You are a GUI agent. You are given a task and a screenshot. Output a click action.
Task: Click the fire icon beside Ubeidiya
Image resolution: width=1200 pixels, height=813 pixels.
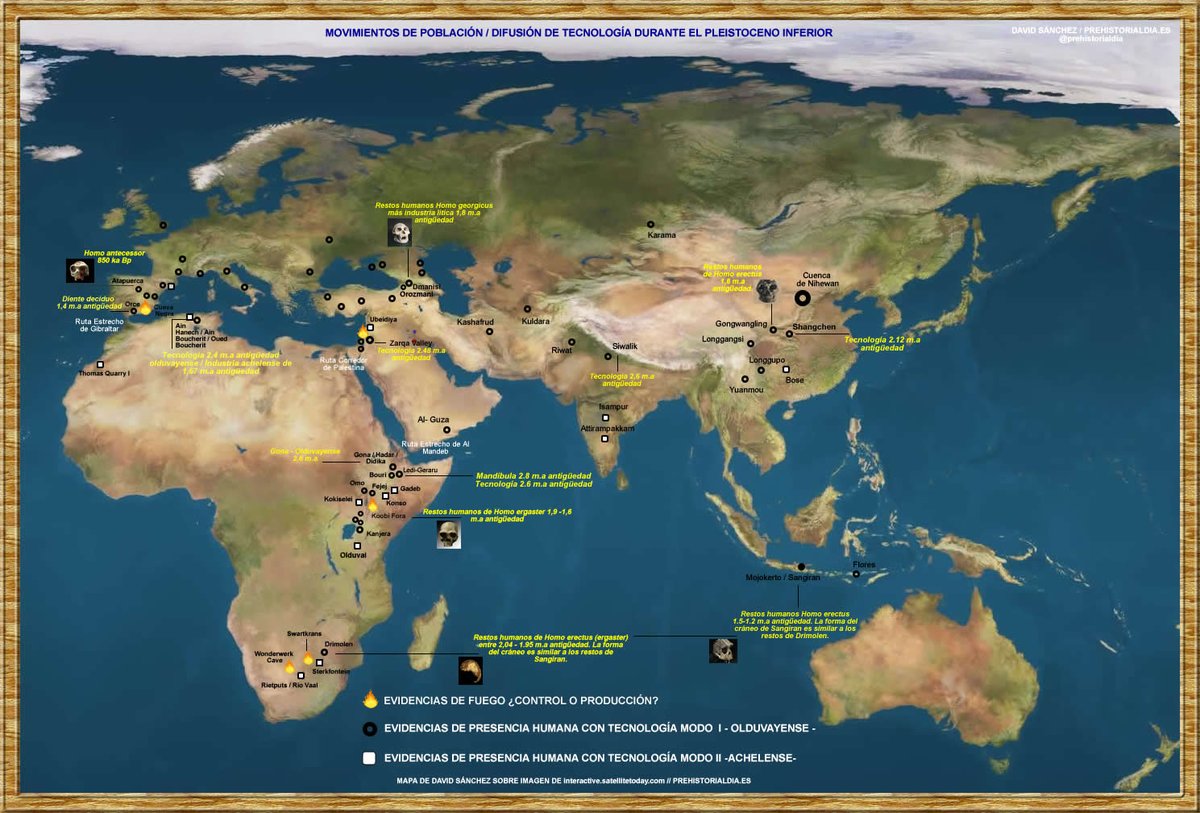pos(362,330)
